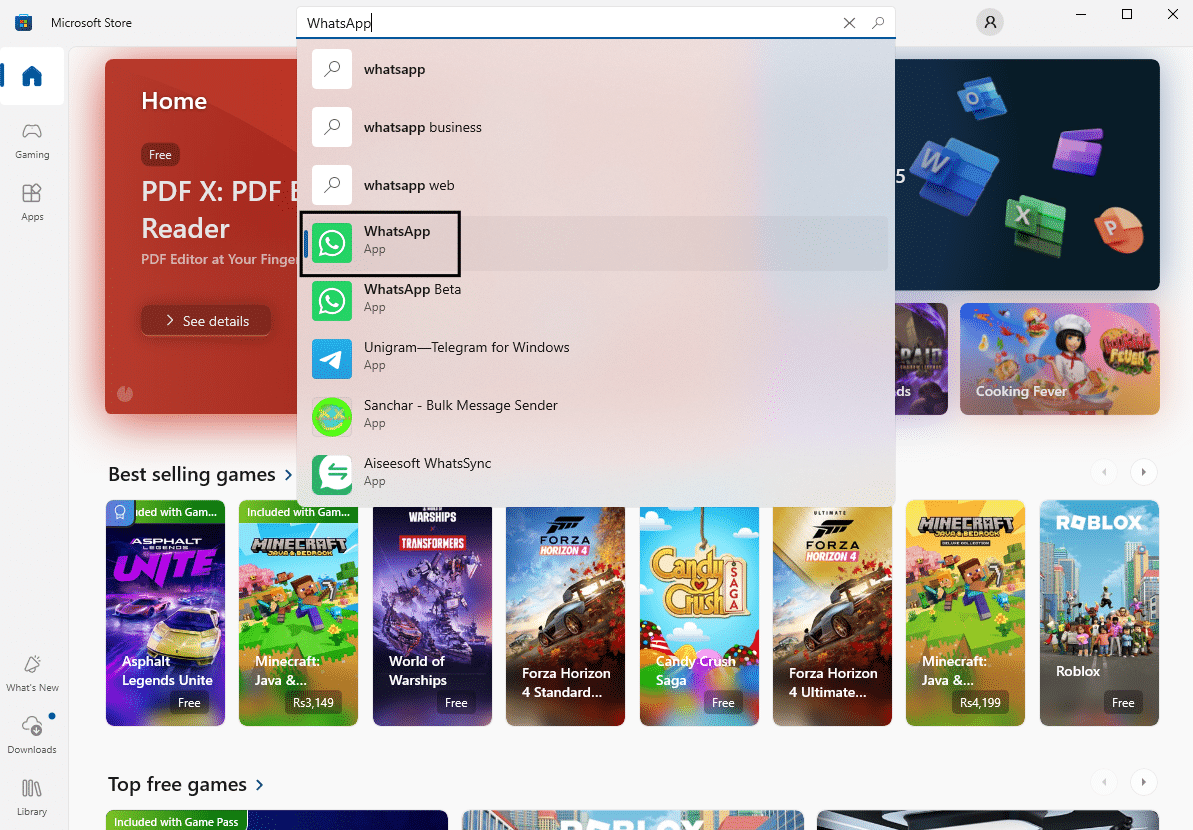This screenshot has width=1193, height=830.
Task: Open the Library section
Action: (x=31, y=796)
